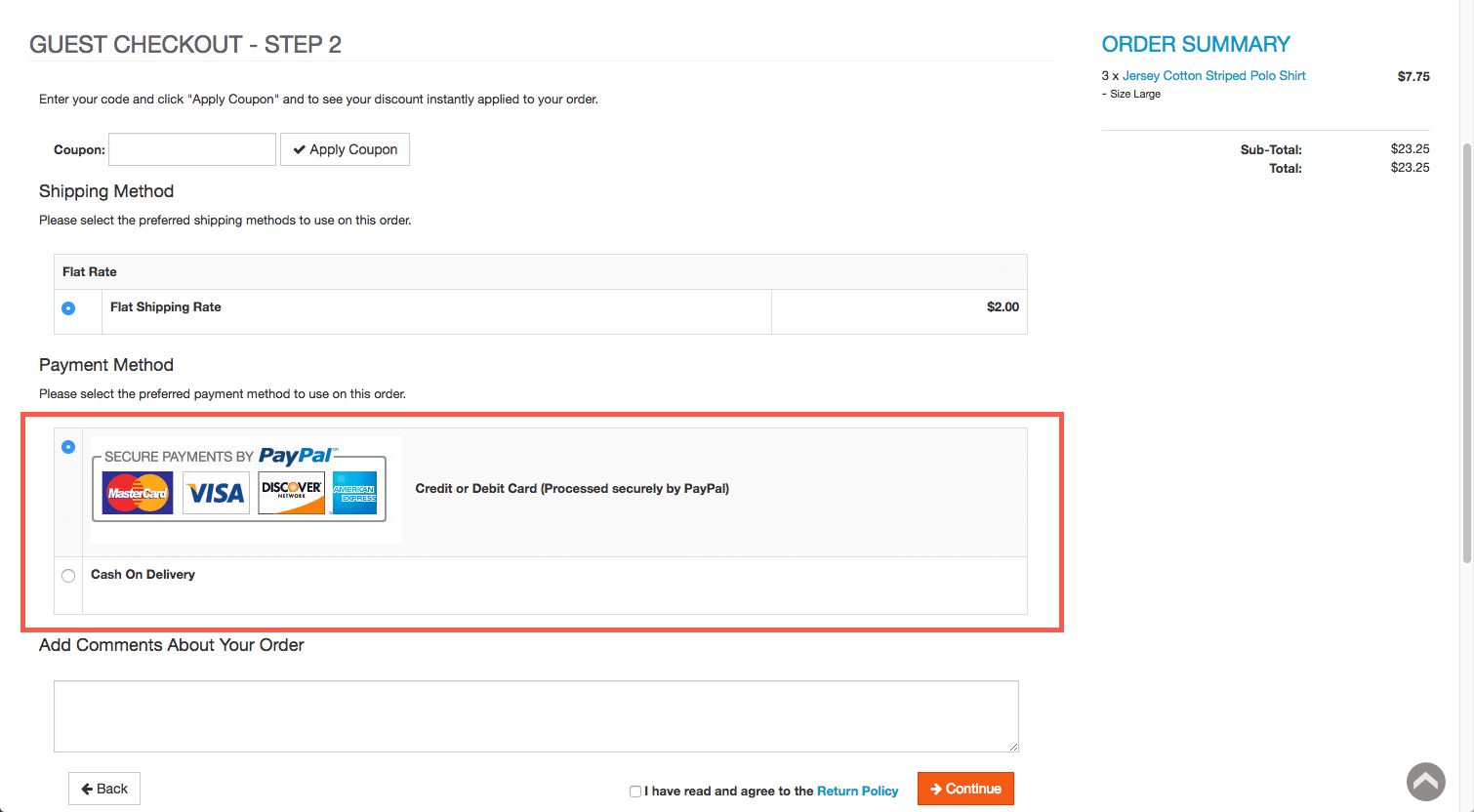Click the 'Shipping Method' heading
This screenshot has width=1474, height=812.
106,191
